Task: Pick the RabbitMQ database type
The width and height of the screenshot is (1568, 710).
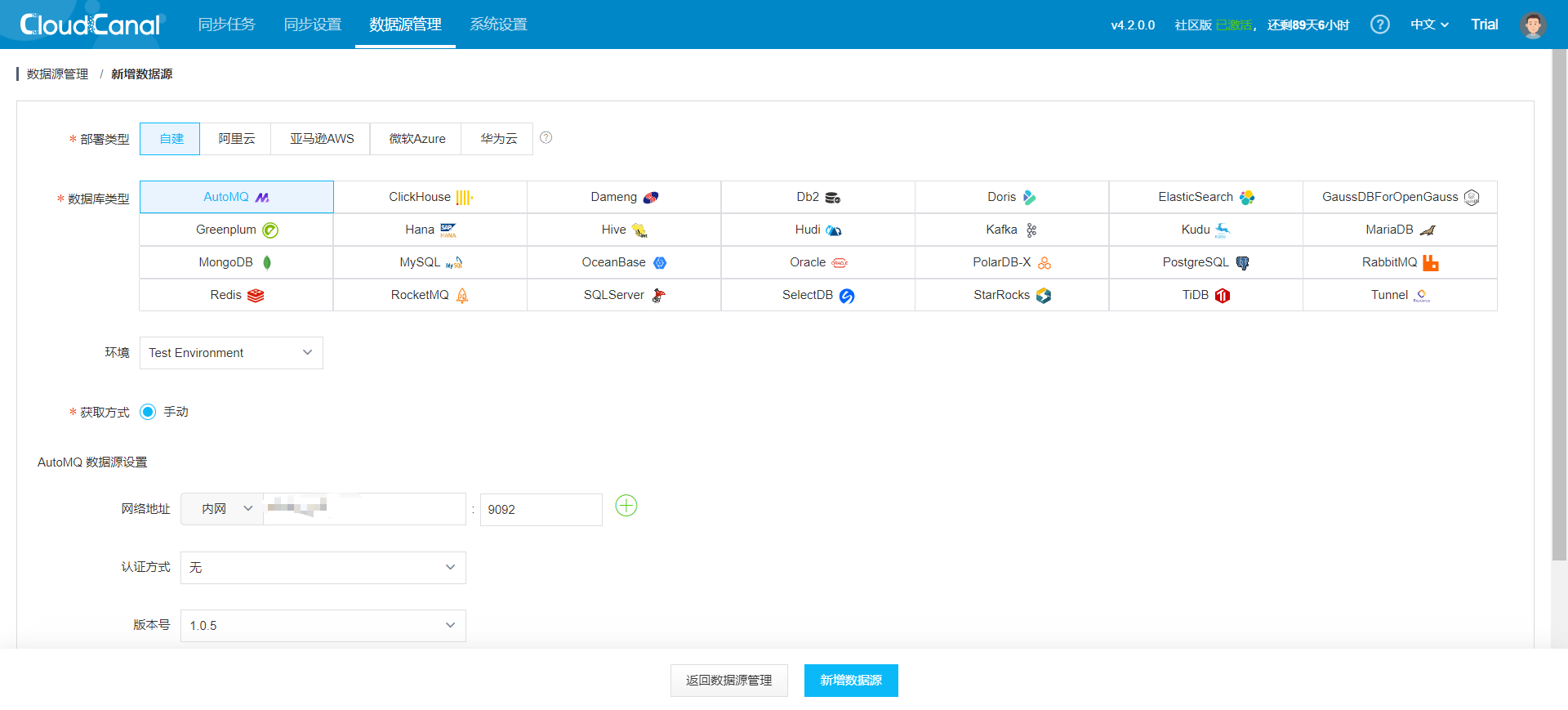Action: point(1399,262)
